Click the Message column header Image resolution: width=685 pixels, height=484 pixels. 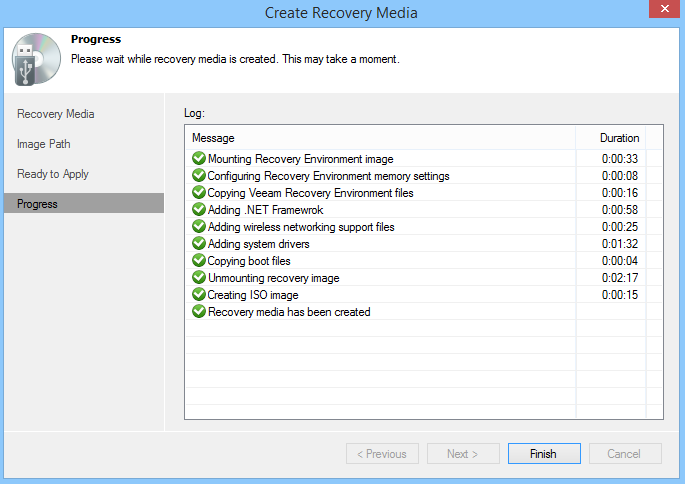pyautogui.click(x=380, y=138)
